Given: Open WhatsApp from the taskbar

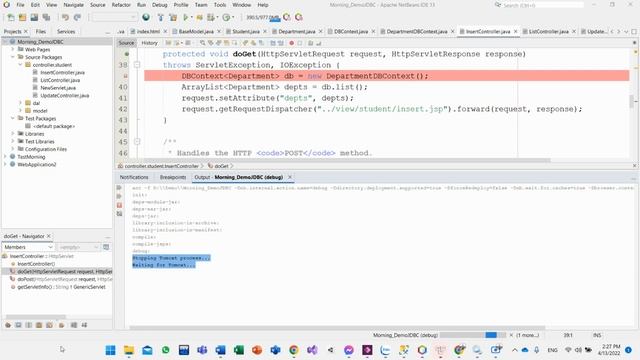Looking at the screenshot, I should click(x=165, y=350).
